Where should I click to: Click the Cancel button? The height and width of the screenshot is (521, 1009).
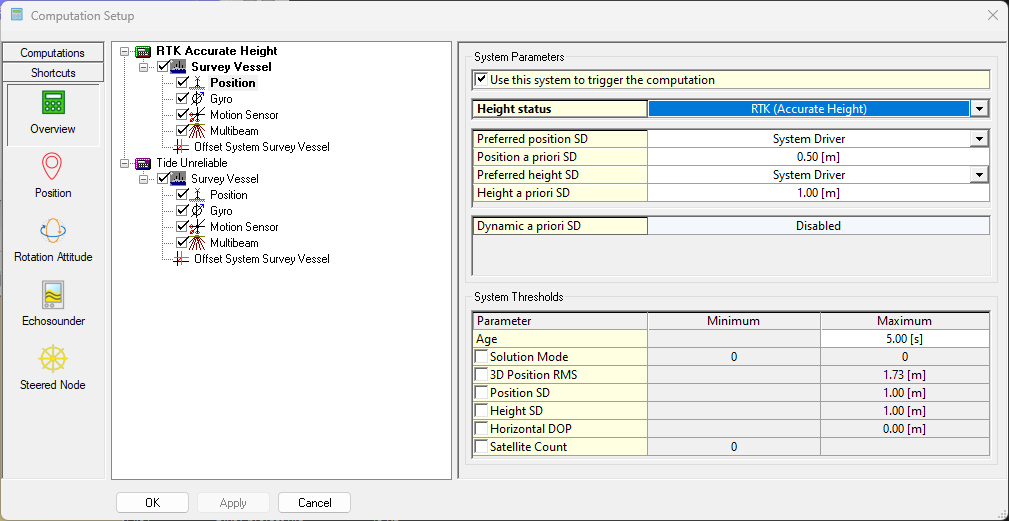[314, 503]
